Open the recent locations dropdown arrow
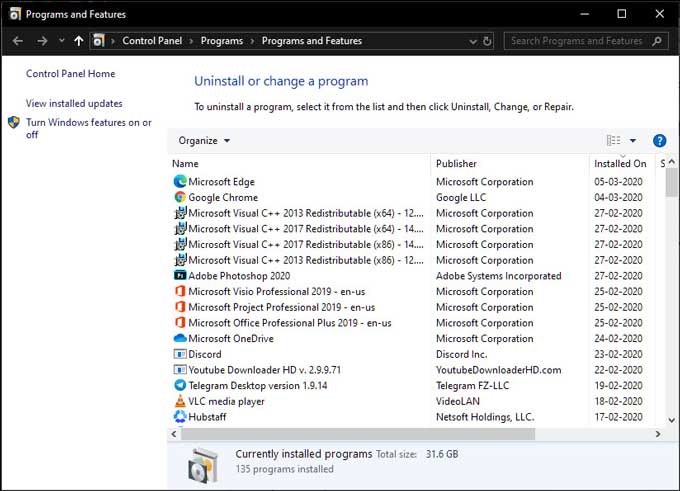This screenshot has width=680, height=491. [62, 40]
